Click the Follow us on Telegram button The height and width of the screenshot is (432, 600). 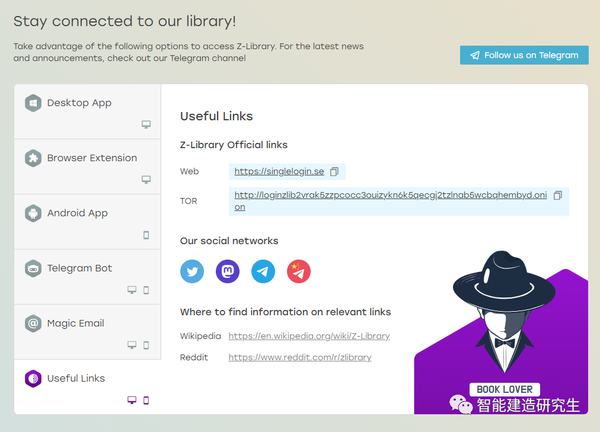tap(524, 55)
